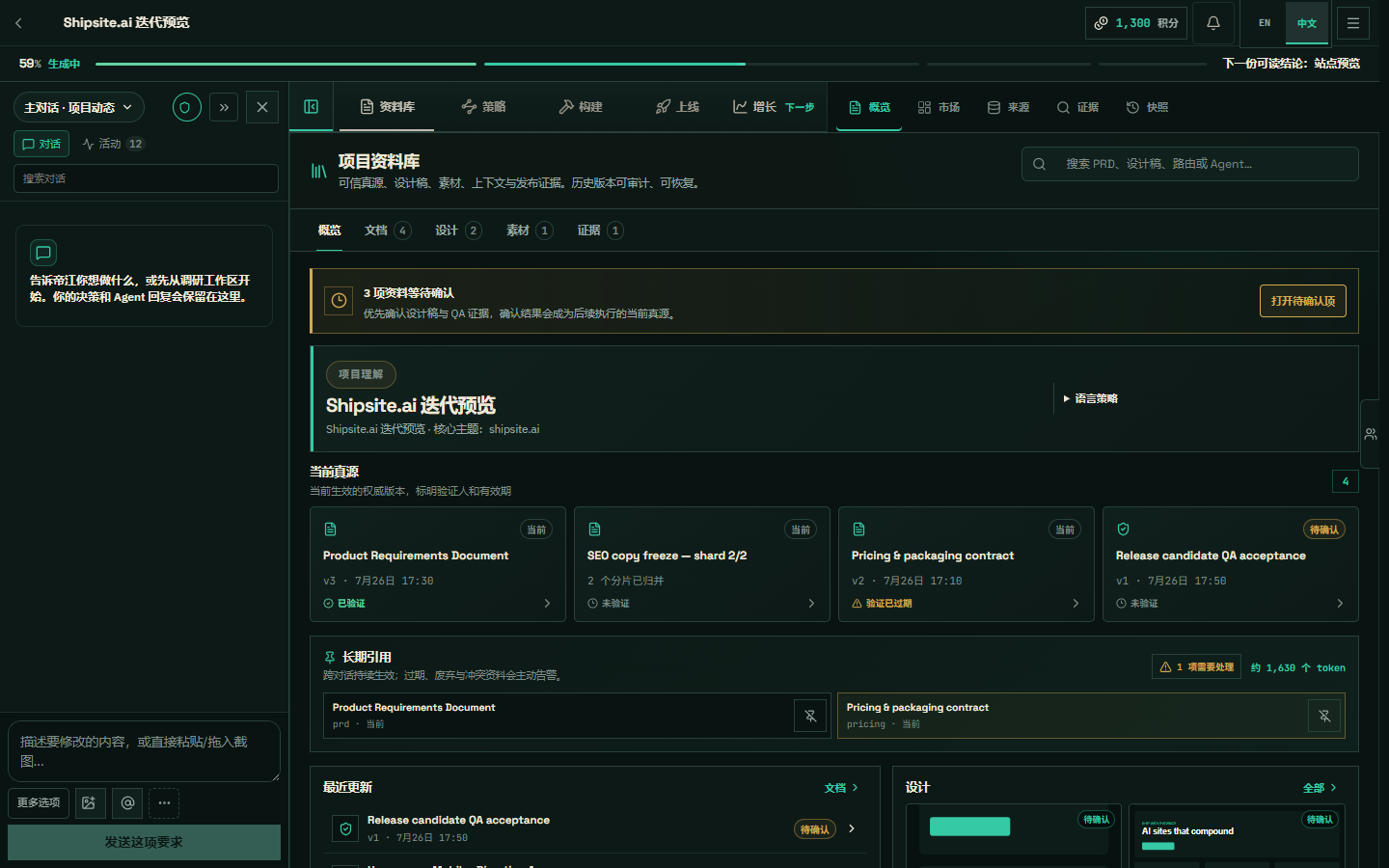Screen dimensions: 1389x868
Task: Unpin Product Requirements Document reference
Action: pyautogui.click(x=810, y=716)
